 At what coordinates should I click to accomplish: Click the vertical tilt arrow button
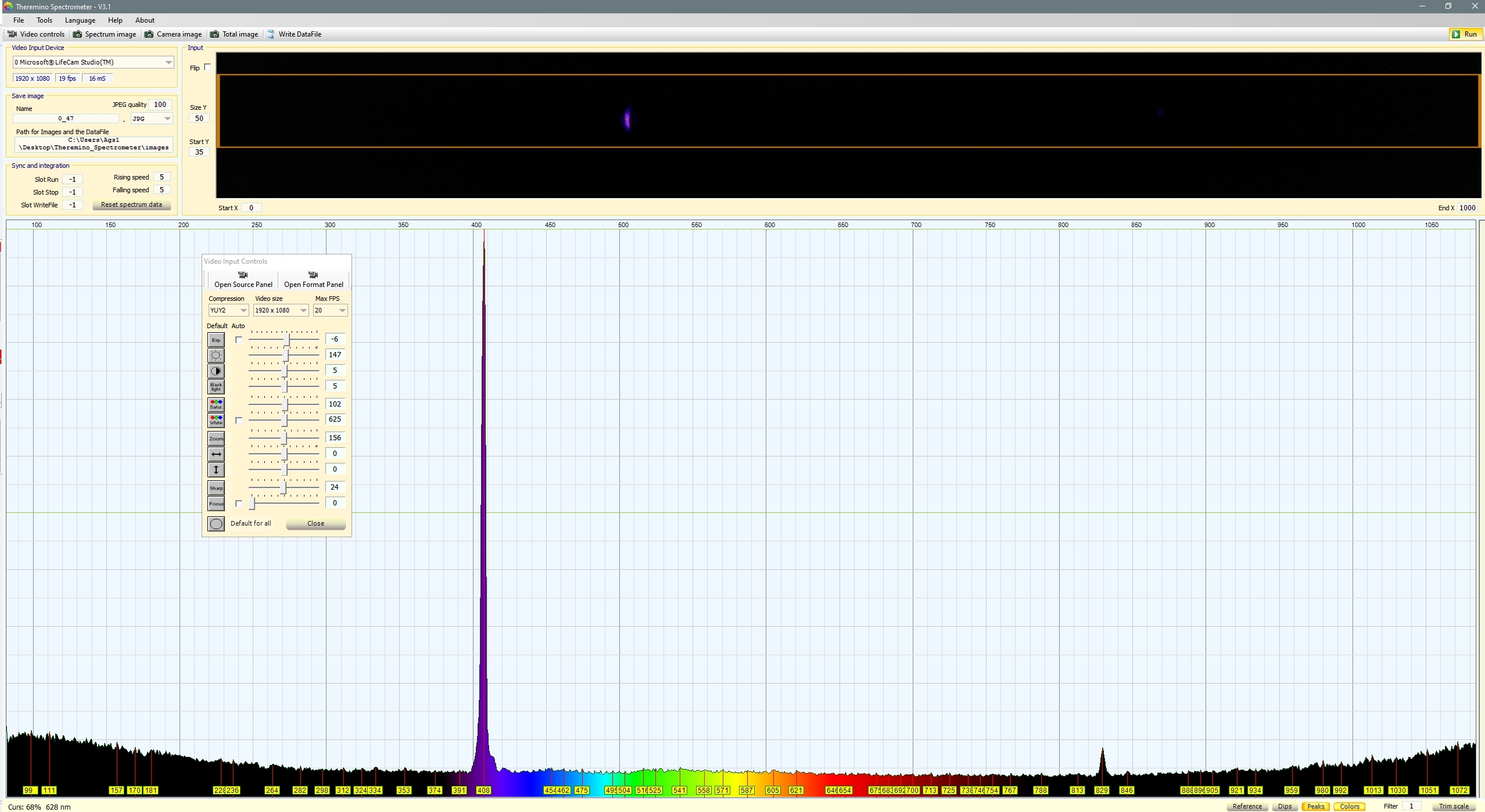coord(216,470)
